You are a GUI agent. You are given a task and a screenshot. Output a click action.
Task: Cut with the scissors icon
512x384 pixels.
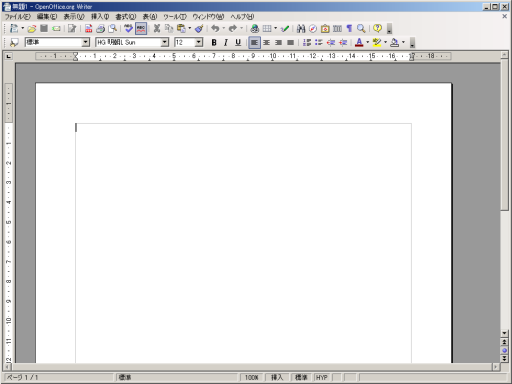click(x=157, y=29)
